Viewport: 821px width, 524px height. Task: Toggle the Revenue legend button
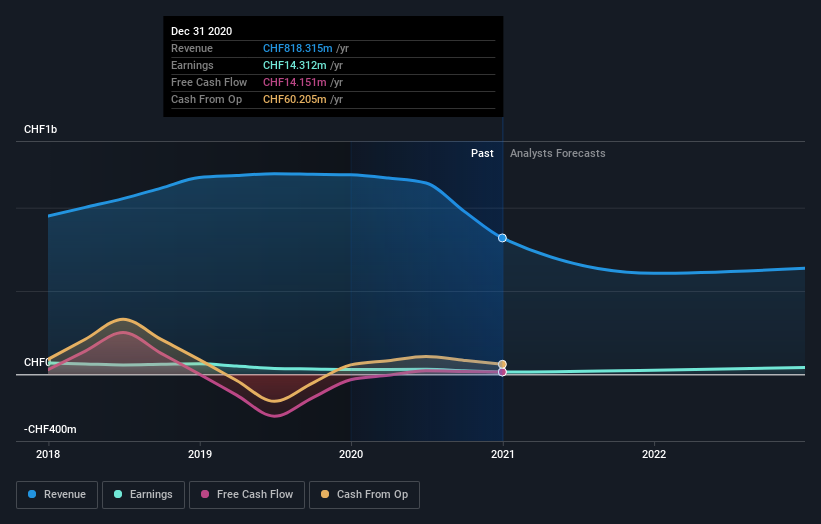(x=57, y=495)
